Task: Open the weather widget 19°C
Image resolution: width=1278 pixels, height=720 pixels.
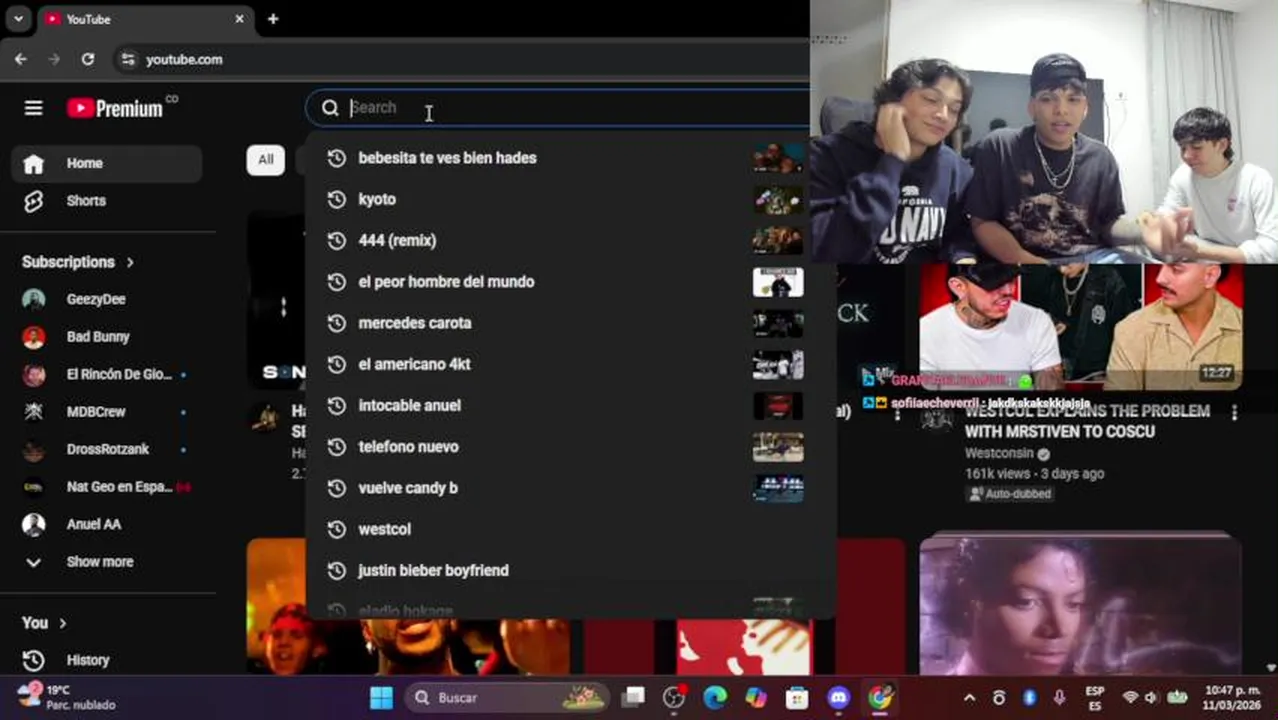Action: click(66, 697)
